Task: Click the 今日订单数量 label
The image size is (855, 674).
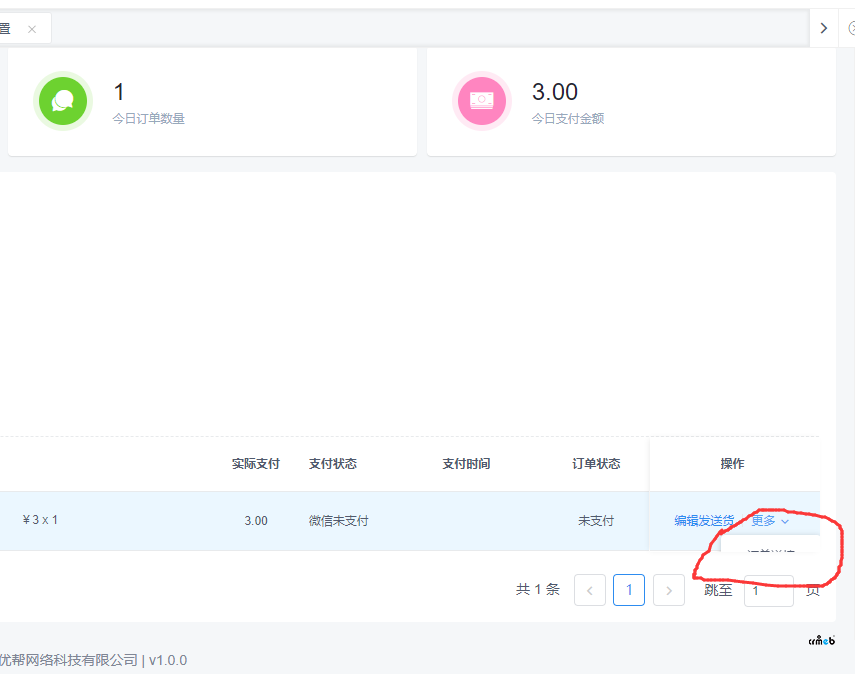Action: 148,118
